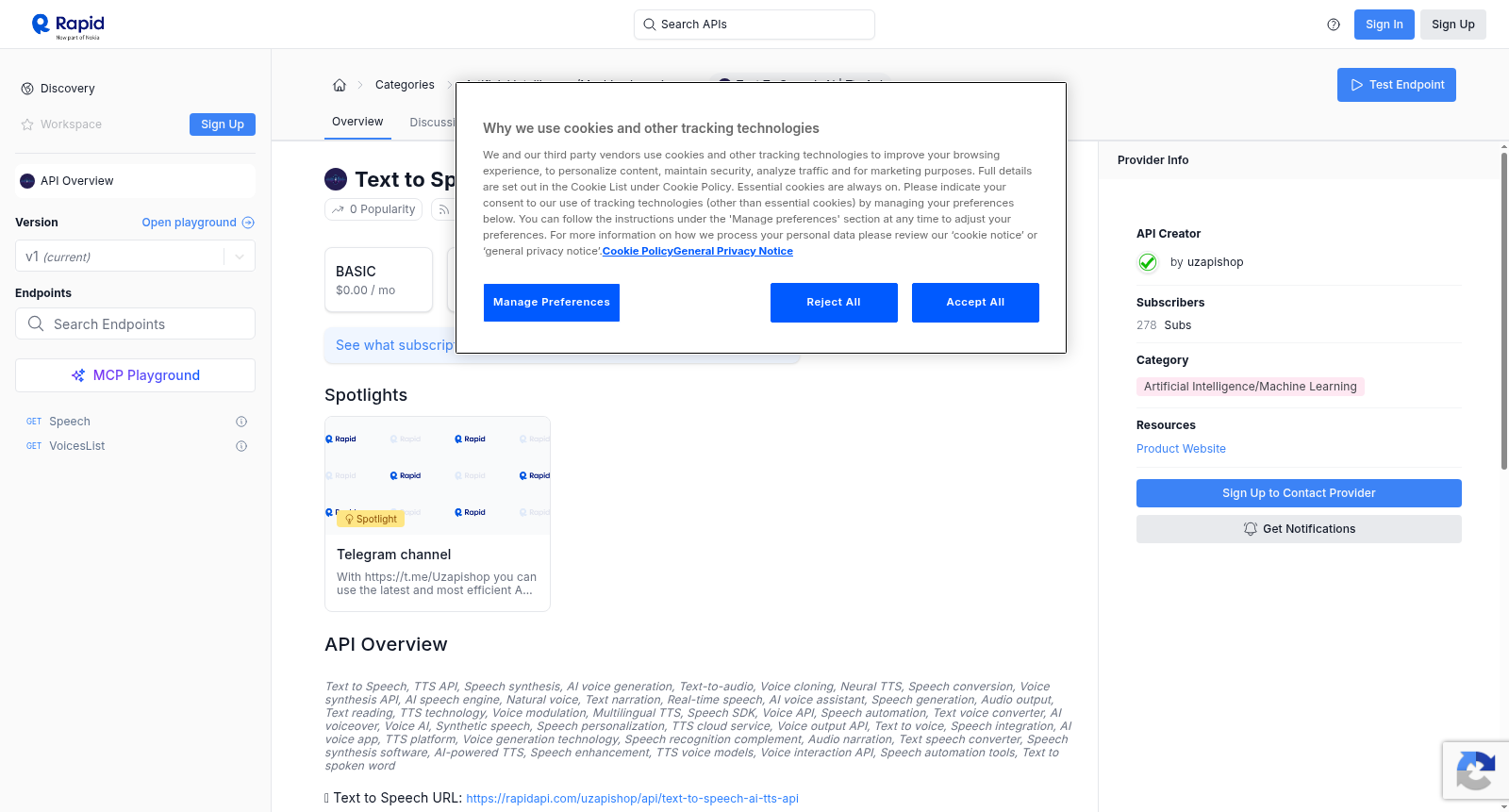Click the magnifier icon in Search Endpoints
The height and width of the screenshot is (812, 1509).
[x=36, y=323]
